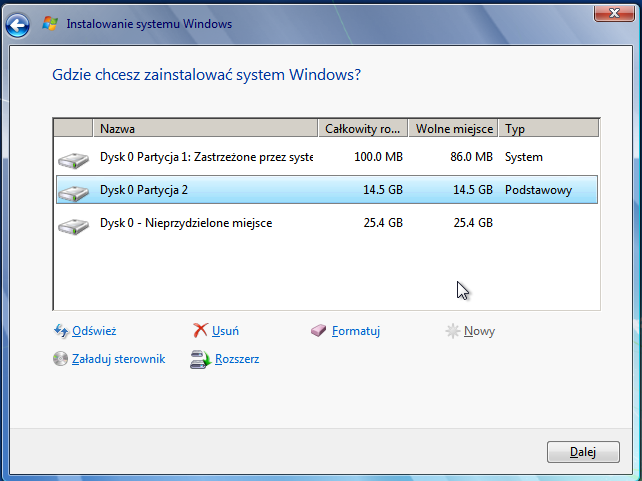642x481 pixels.
Task: Click the Podstawowy type cell
Action: pyautogui.click(x=538, y=190)
